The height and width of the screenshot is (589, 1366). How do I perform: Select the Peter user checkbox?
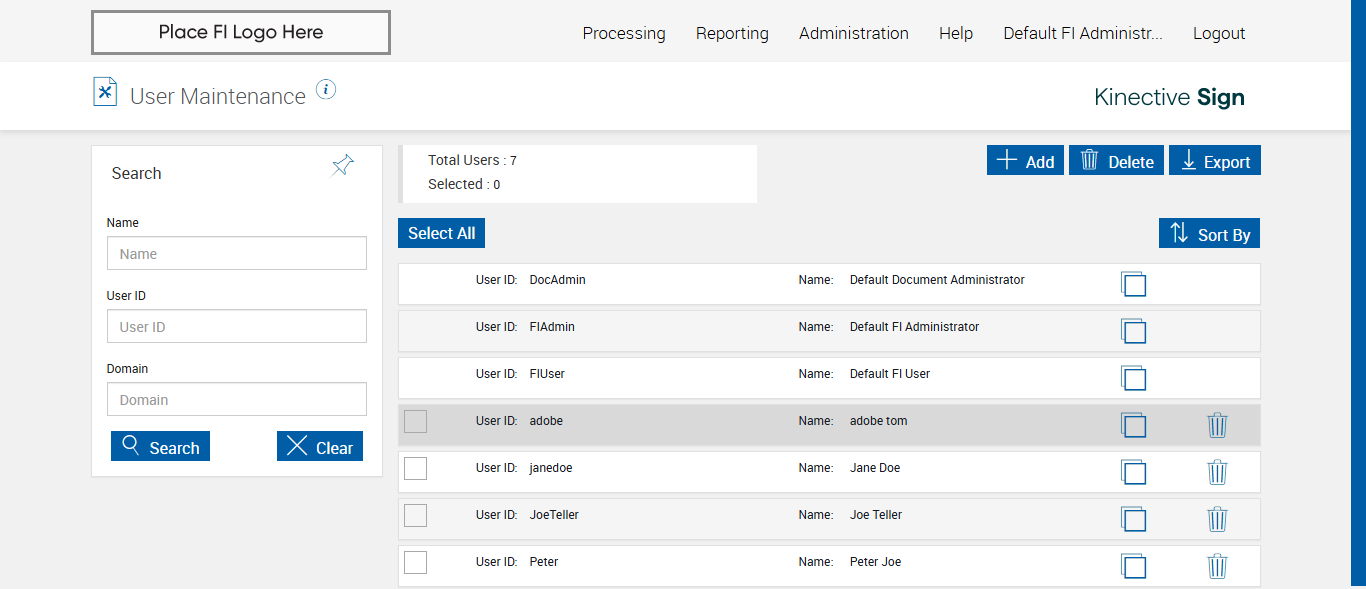tap(415, 562)
